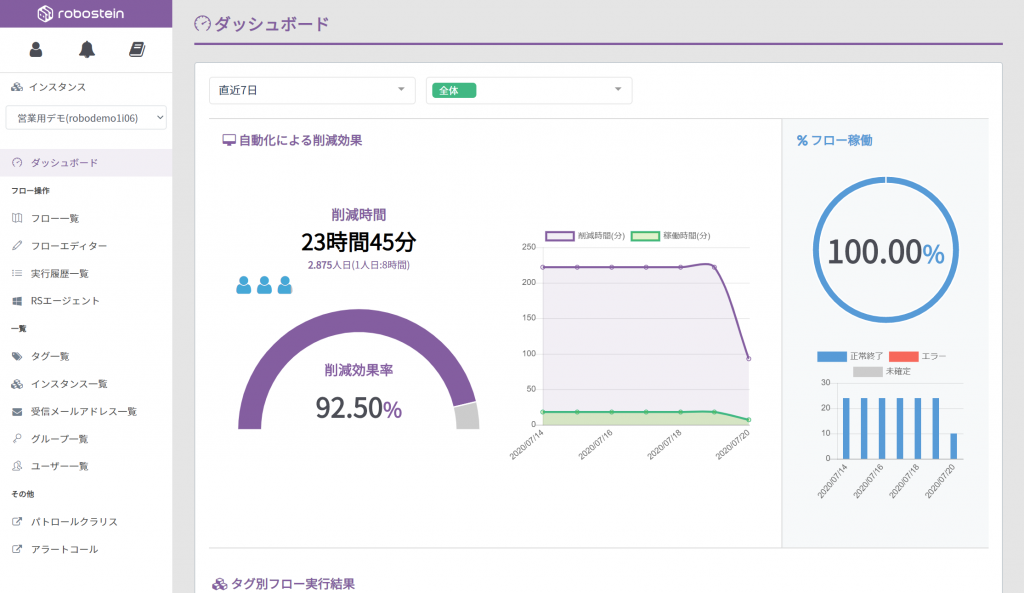Screen dimensions: 1024x593
Task: Click the third blue person icon
Action: click(285, 285)
